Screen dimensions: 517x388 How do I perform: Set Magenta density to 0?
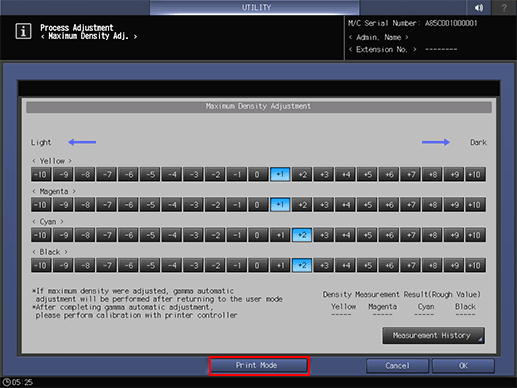[x=258, y=205]
